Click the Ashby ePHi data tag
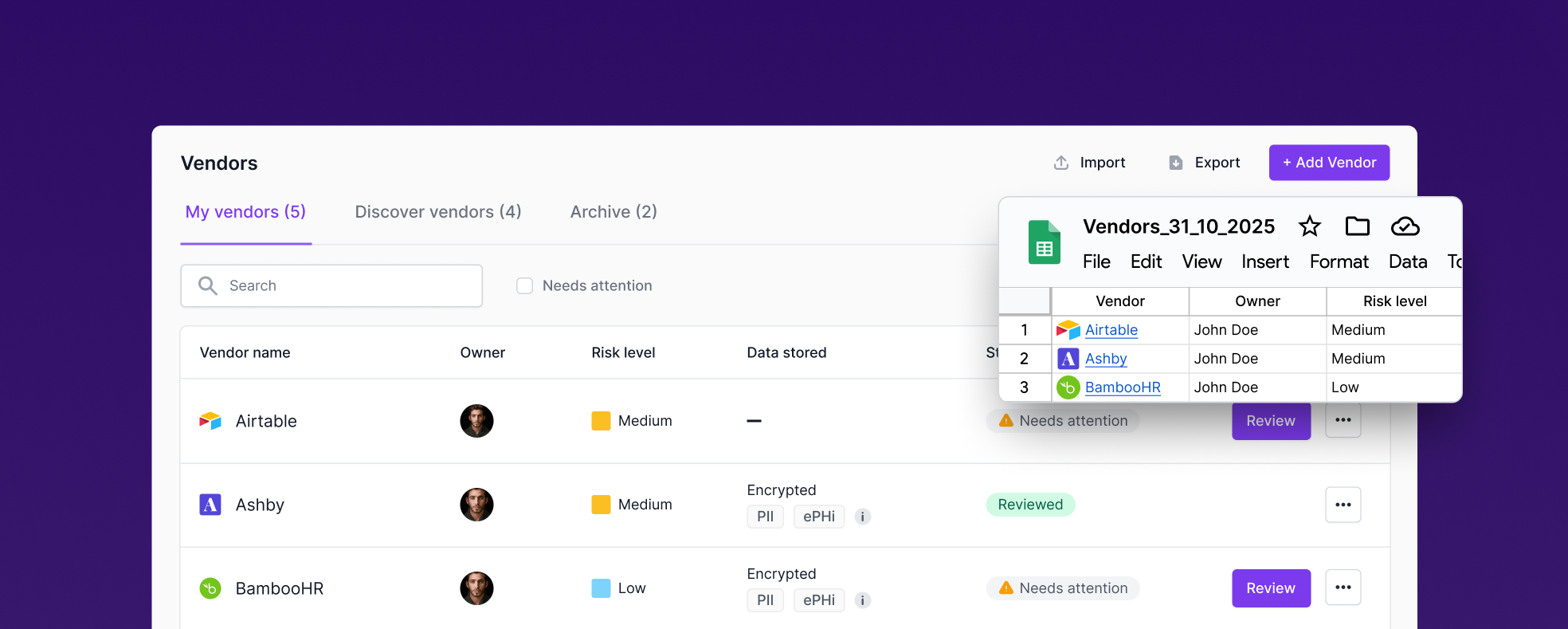Viewport: 1568px width, 629px height. [x=819, y=517]
